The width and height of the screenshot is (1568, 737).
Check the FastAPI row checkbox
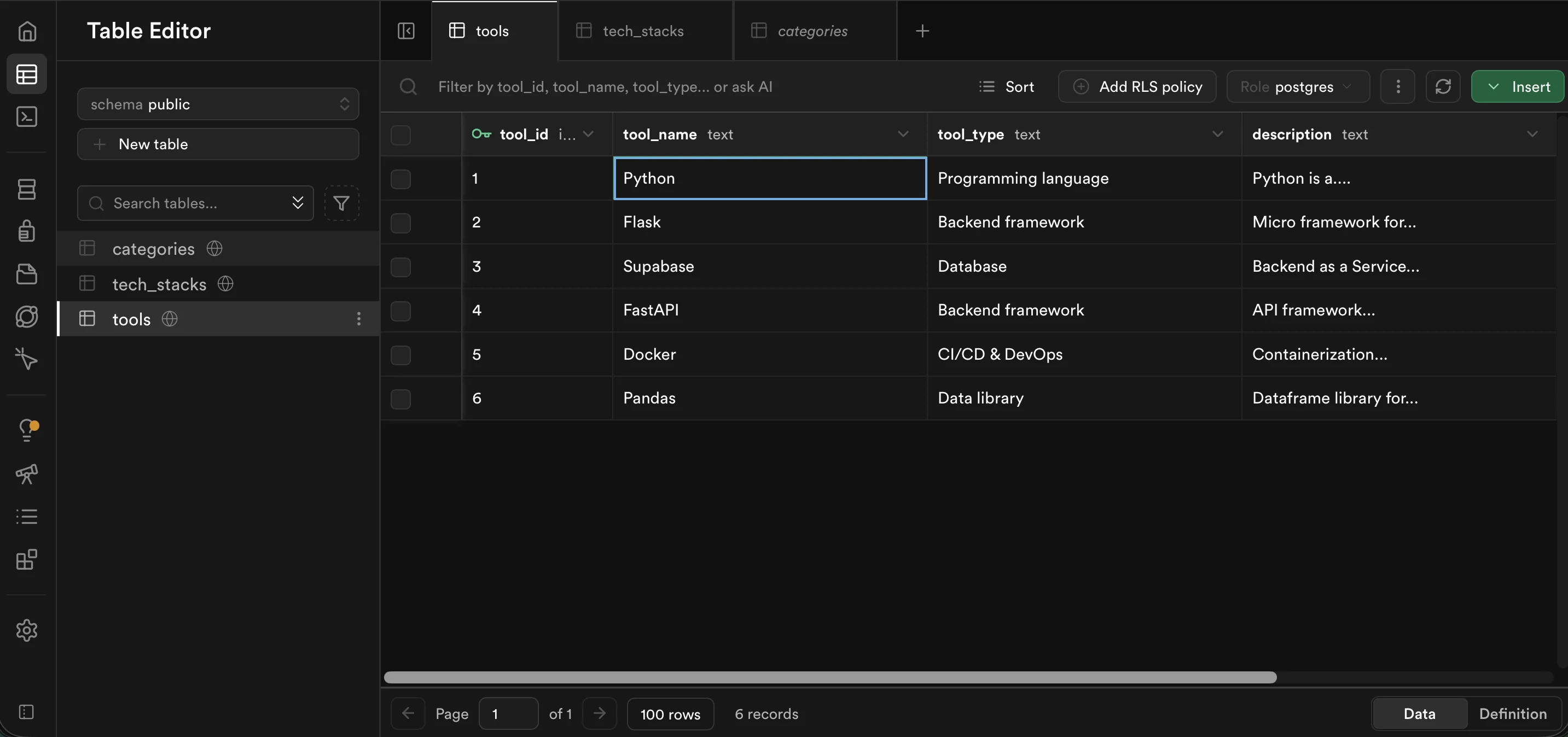(400, 311)
